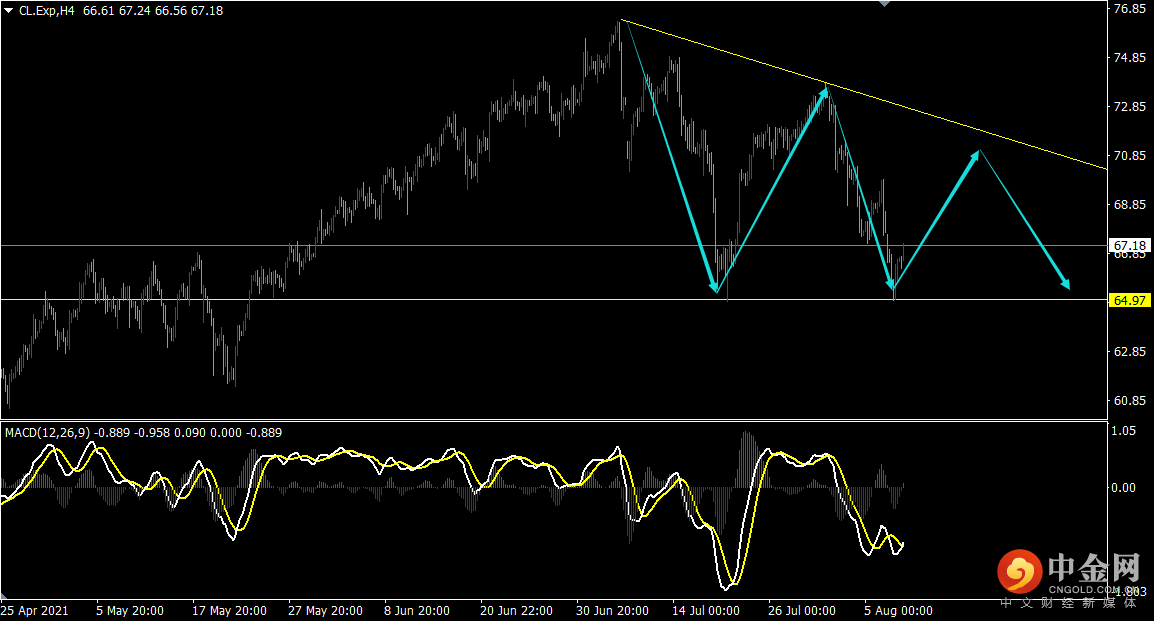
Task: Click the 62.85 price scale value
Action: (x=1130, y=352)
